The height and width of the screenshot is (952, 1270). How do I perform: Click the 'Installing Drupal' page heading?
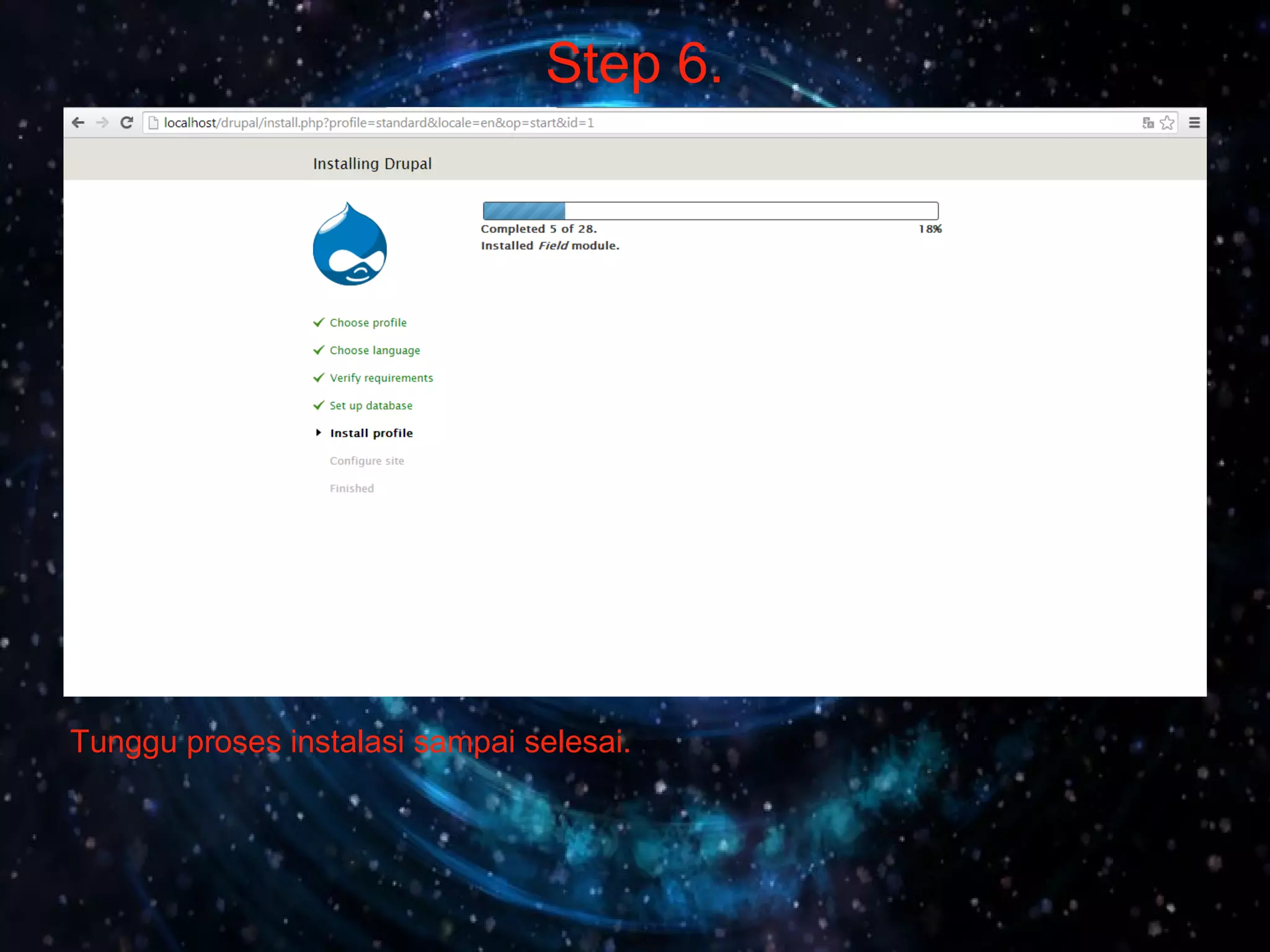click(x=372, y=164)
